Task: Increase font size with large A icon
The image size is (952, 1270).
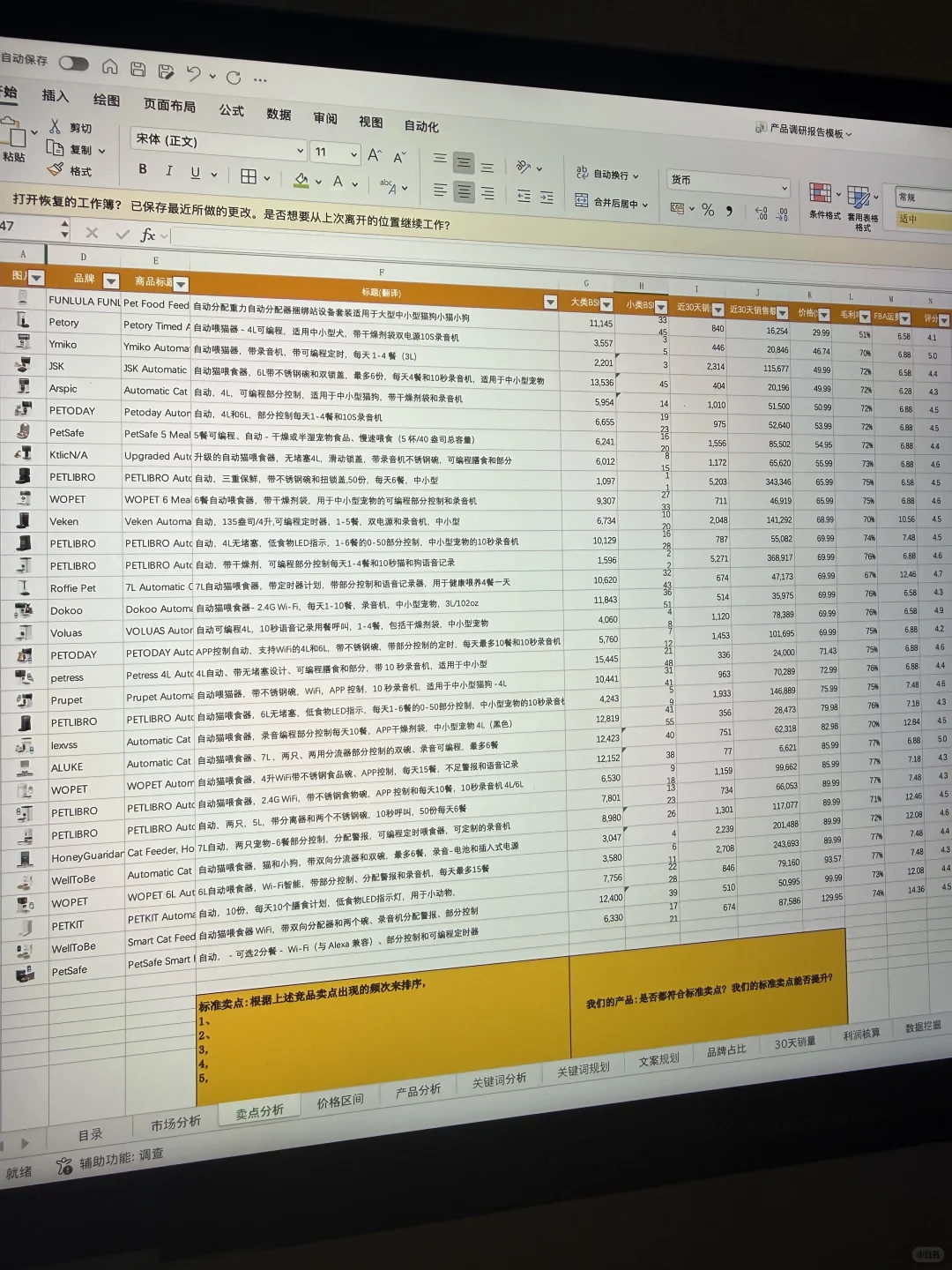Action: click(375, 155)
